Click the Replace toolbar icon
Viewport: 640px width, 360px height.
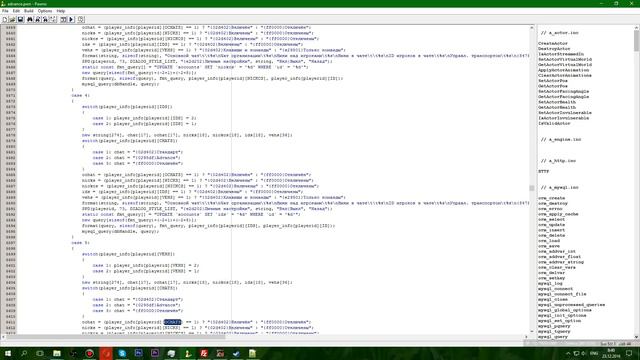[x=45, y=19]
